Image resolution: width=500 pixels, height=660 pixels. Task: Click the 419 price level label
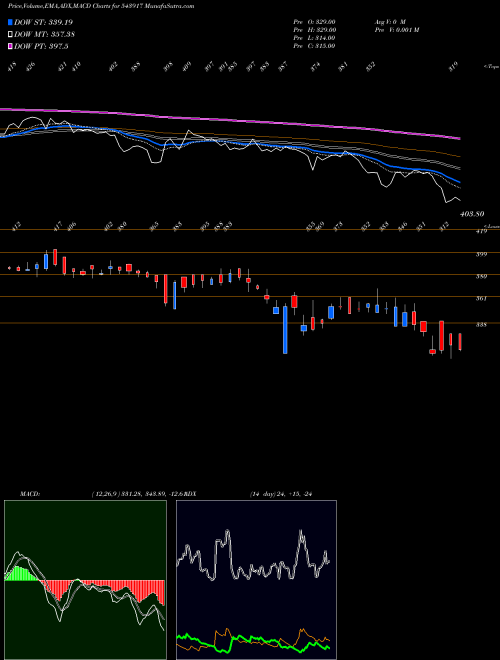481,231
